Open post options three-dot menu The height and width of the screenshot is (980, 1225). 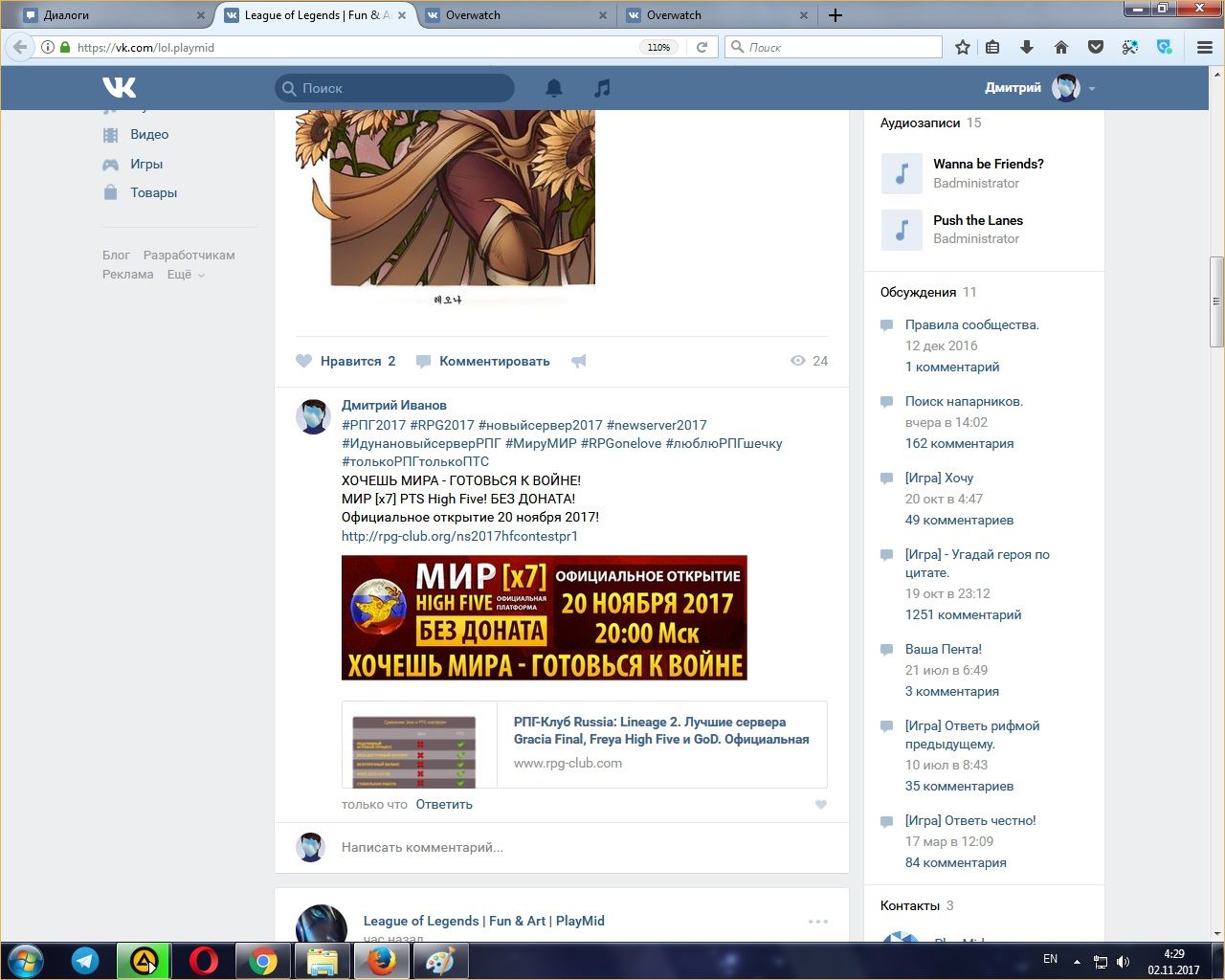[817, 922]
